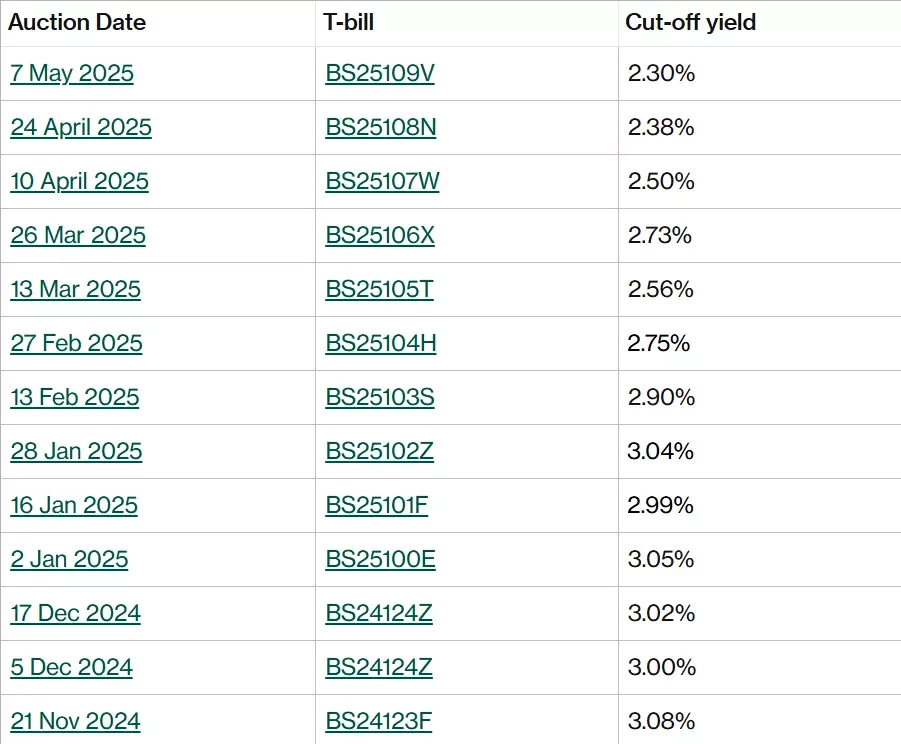901x744 pixels.
Task: Open T-bill BS25105T link
Action: (x=379, y=290)
